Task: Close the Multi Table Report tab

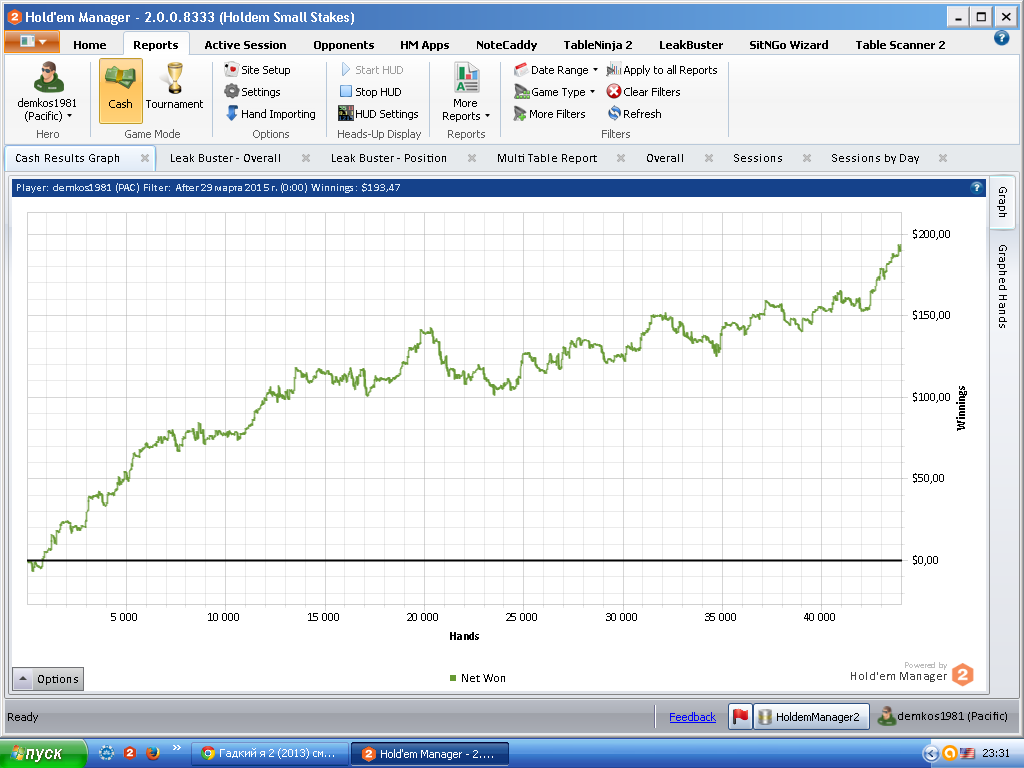Action: (x=621, y=158)
